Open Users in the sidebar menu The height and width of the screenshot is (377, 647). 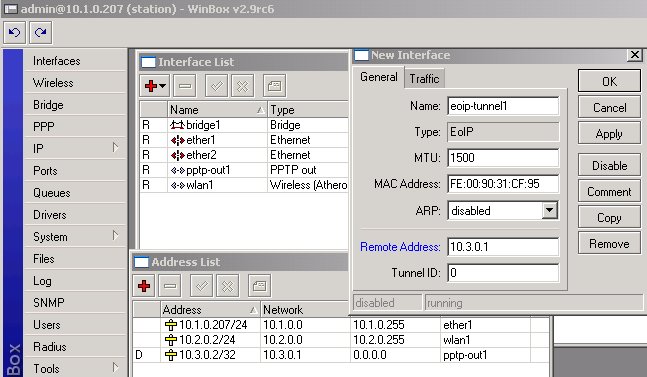[75, 325]
